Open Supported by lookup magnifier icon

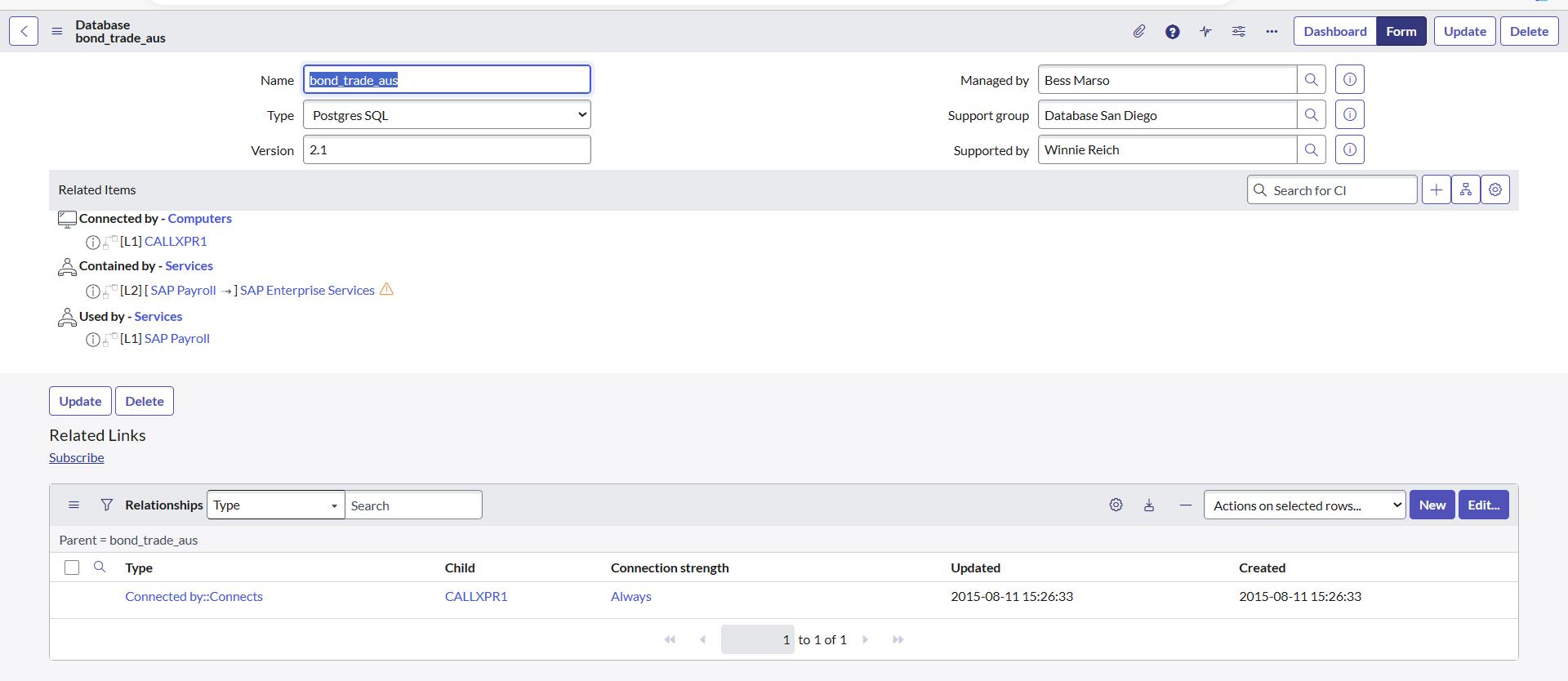click(x=1311, y=149)
